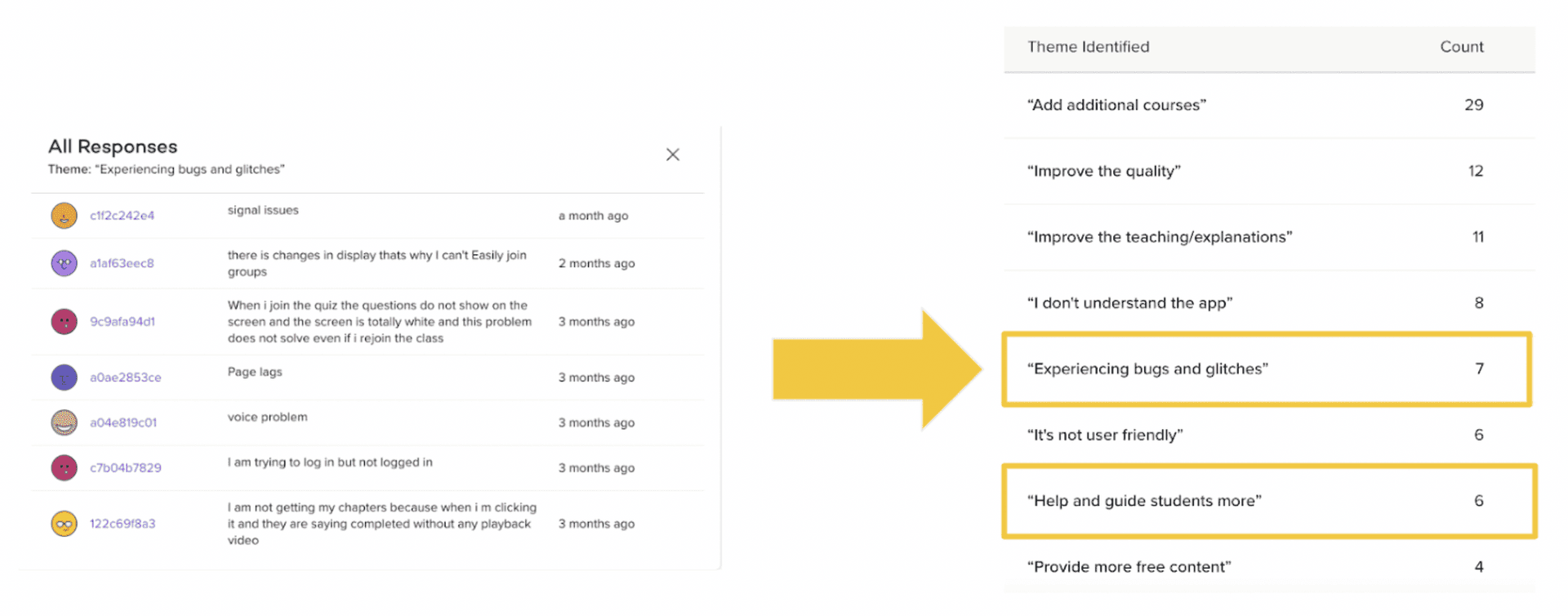Click the yellow glasses avatar for 122c69f8a3
The width and height of the screenshot is (1568, 616).
65,523
